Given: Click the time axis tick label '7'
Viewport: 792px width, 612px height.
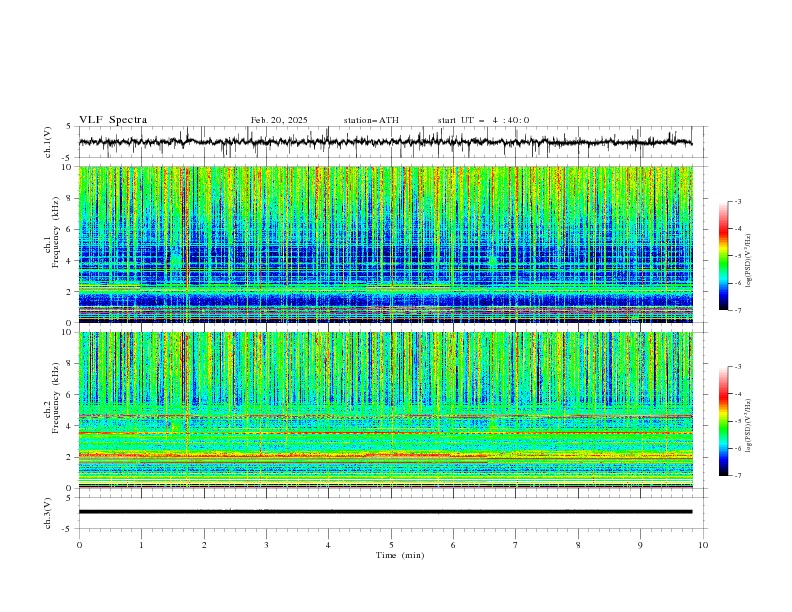Looking at the screenshot, I should point(516,545).
